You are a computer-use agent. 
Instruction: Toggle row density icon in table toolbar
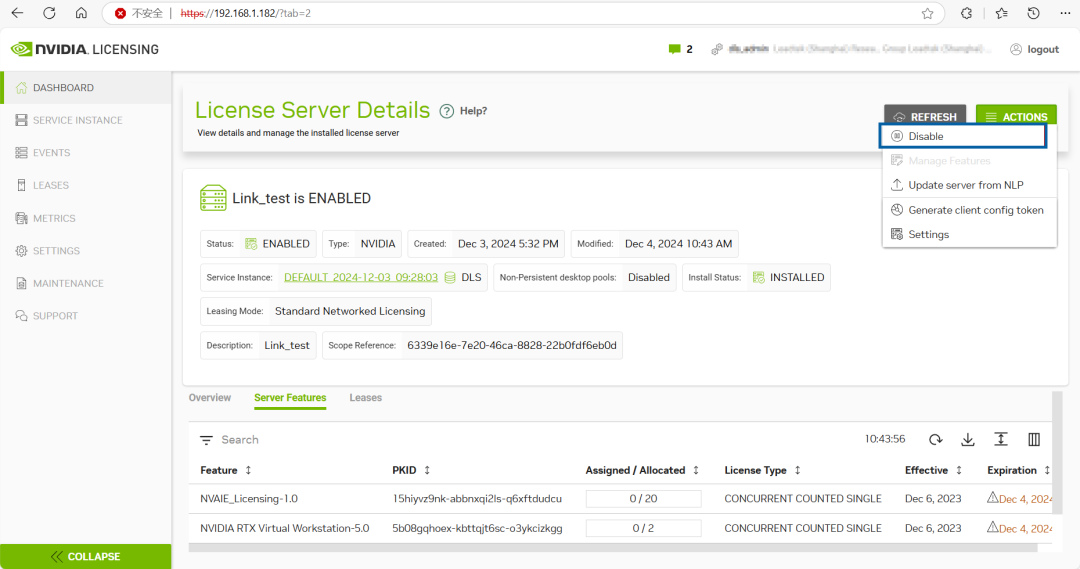(1001, 439)
